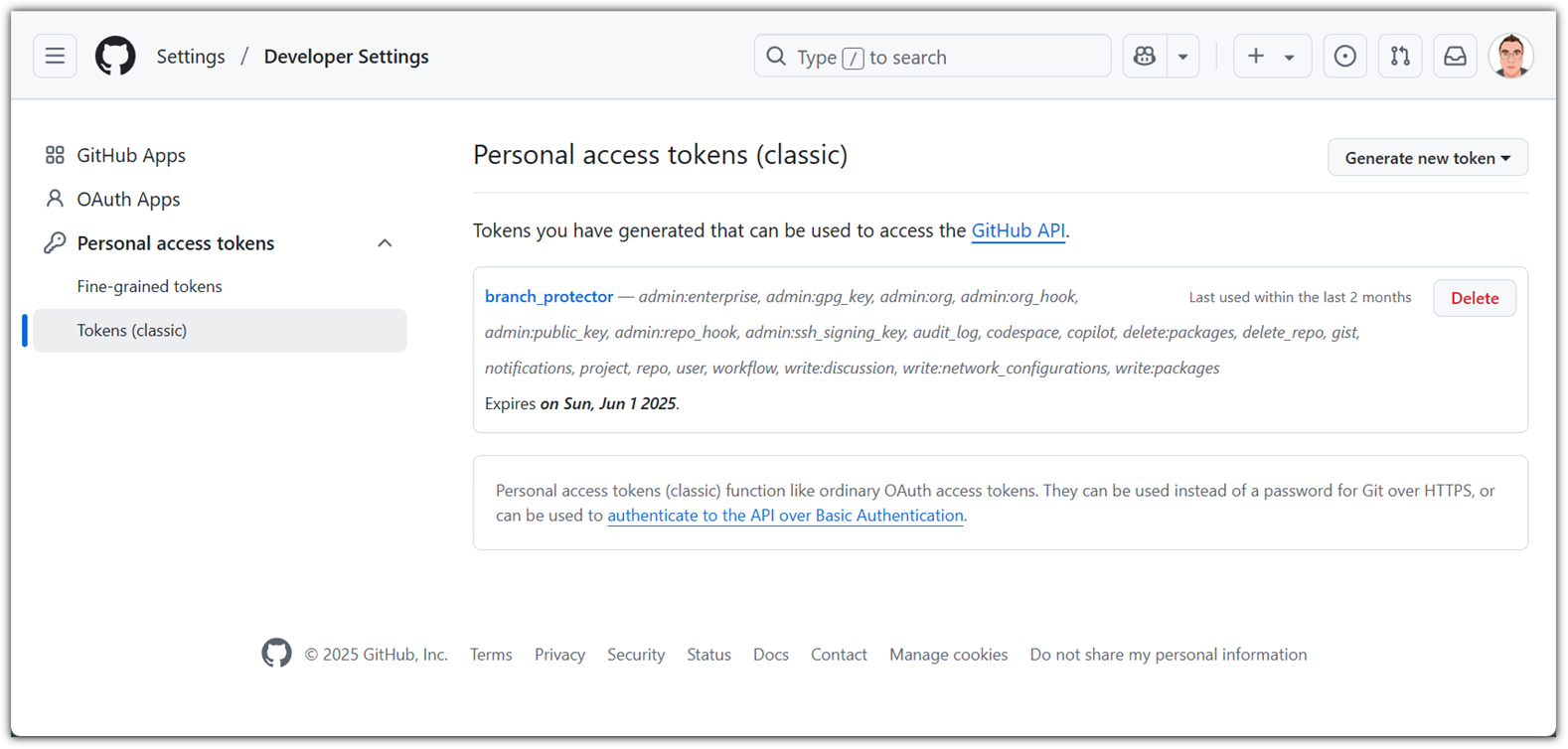Open the Copilot chat icon
Screen dimensions: 1568x749
point(1145,57)
